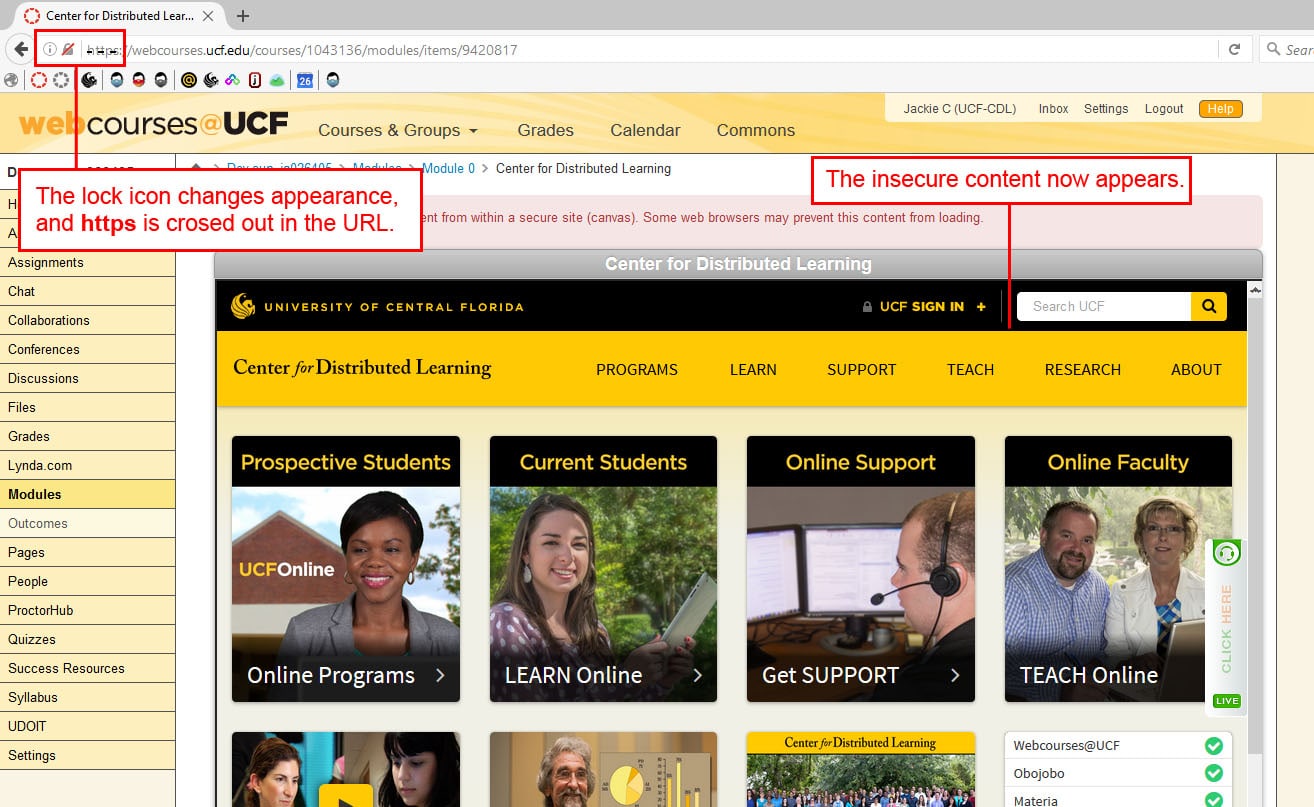Screen dimensions: 1314x807
Task: Open the gray Canvas circle bookmark
Action: pos(62,80)
